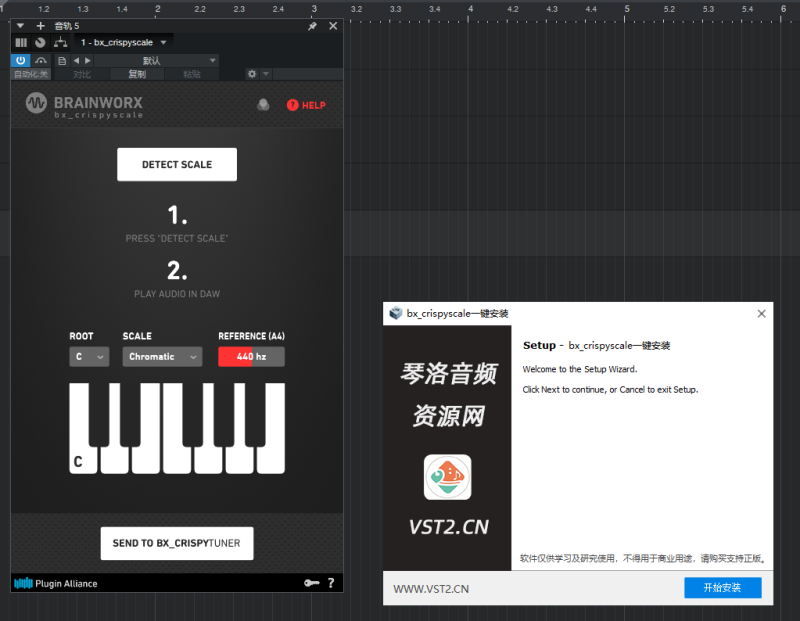Click the 440 hz reference tuning control

(x=250, y=355)
